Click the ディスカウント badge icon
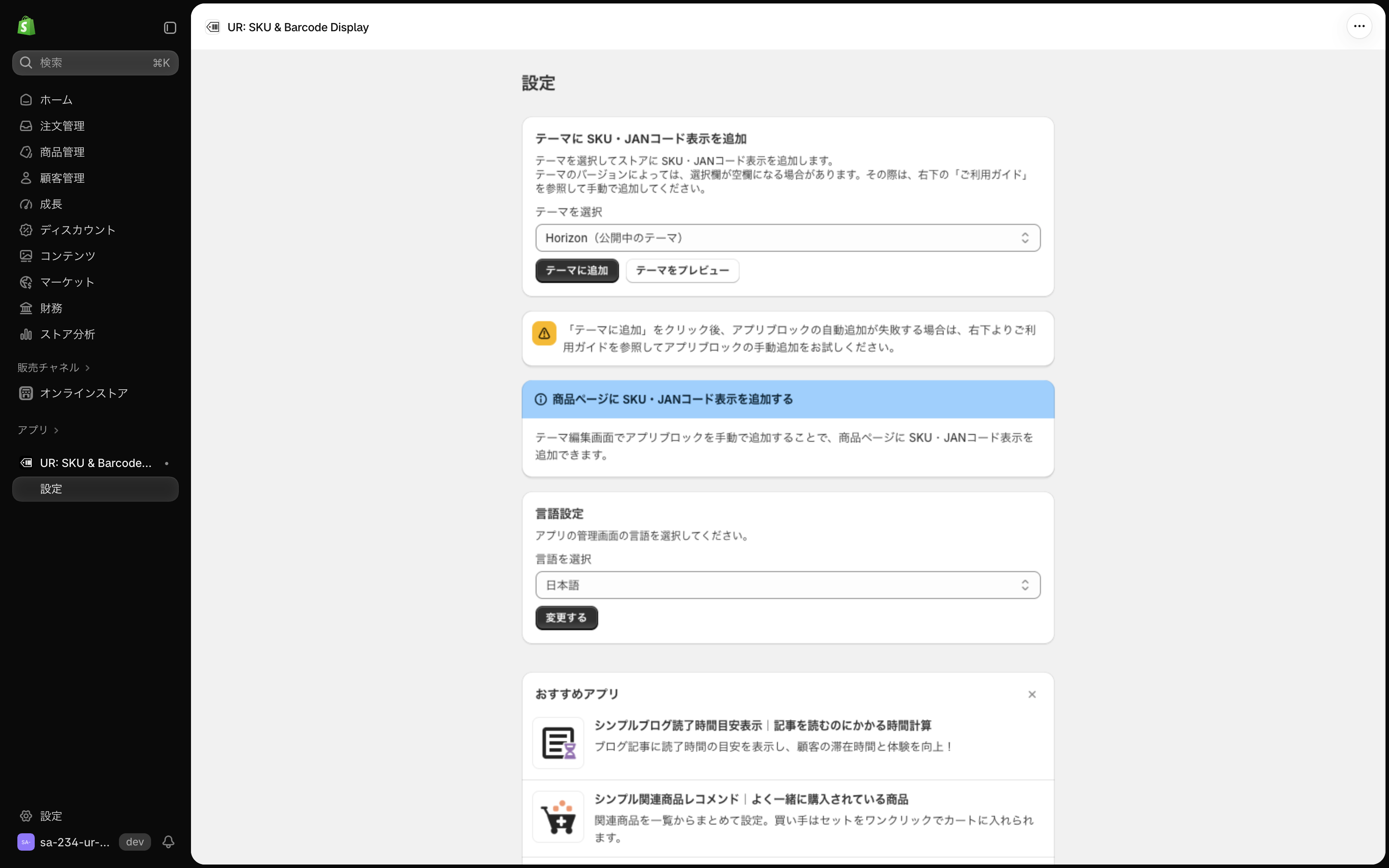The width and height of the screenshot is (1389, 868). pos(26,230)
